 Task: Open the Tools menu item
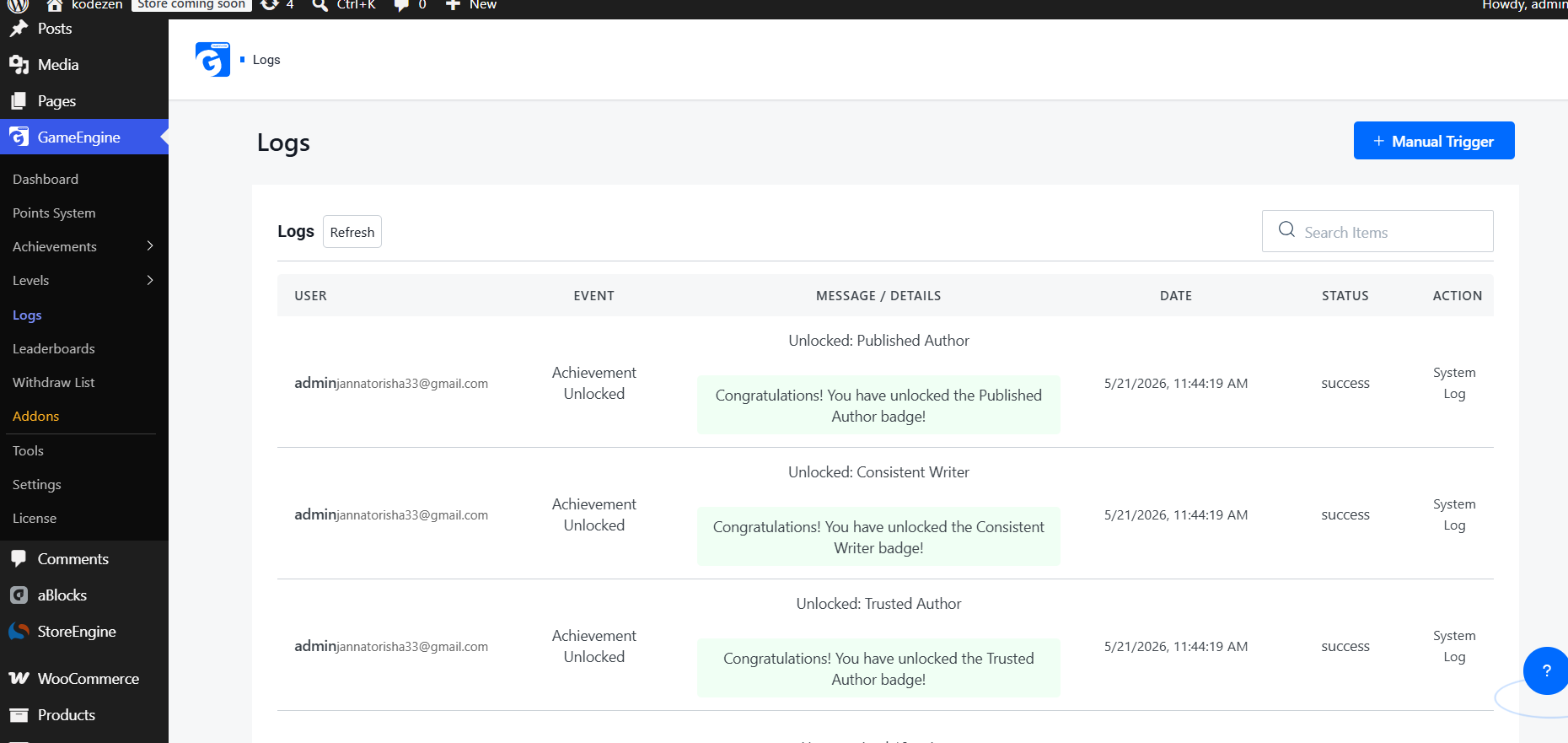(x=28, y=450)
